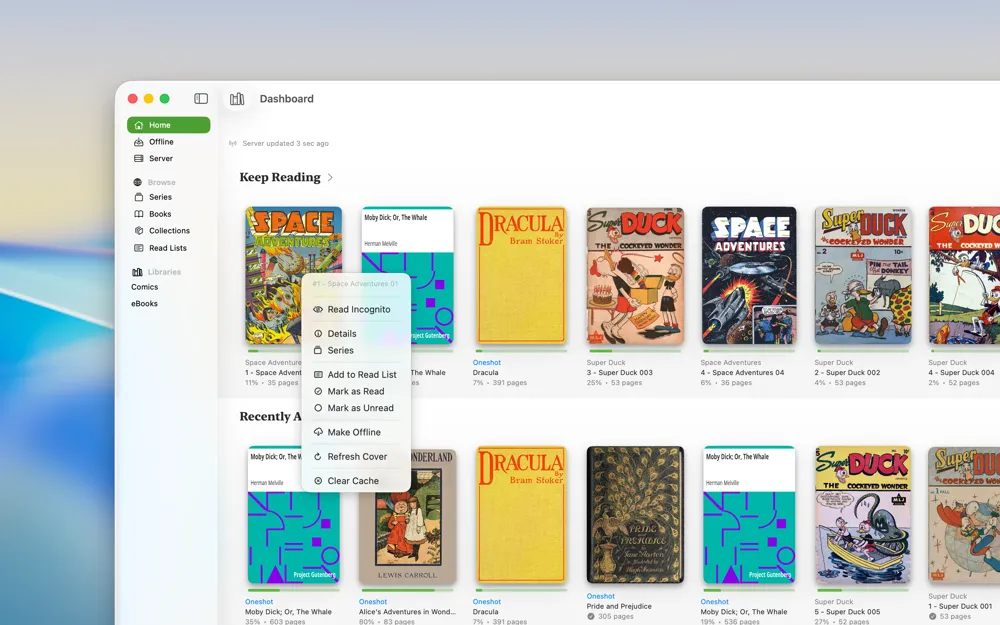
Task: Click Oneshot link above Alice's Adventures in Wonderland
Action: pos(373,601)
